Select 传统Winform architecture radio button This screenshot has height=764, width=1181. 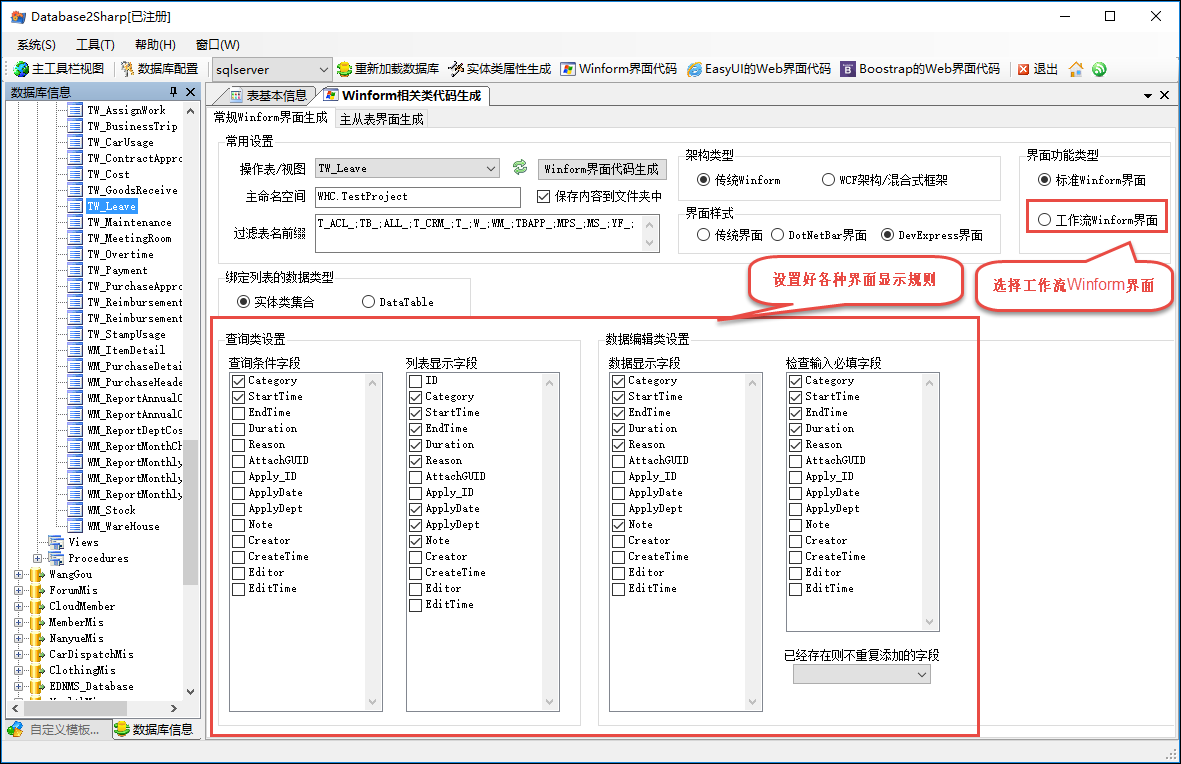point(703,180)
